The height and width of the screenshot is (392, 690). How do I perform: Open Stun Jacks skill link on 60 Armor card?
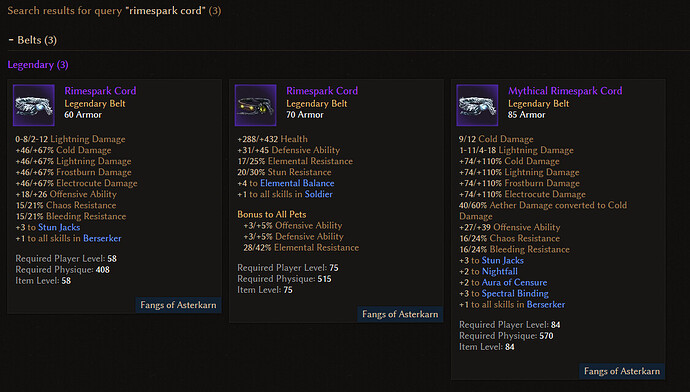pos(59,227)
